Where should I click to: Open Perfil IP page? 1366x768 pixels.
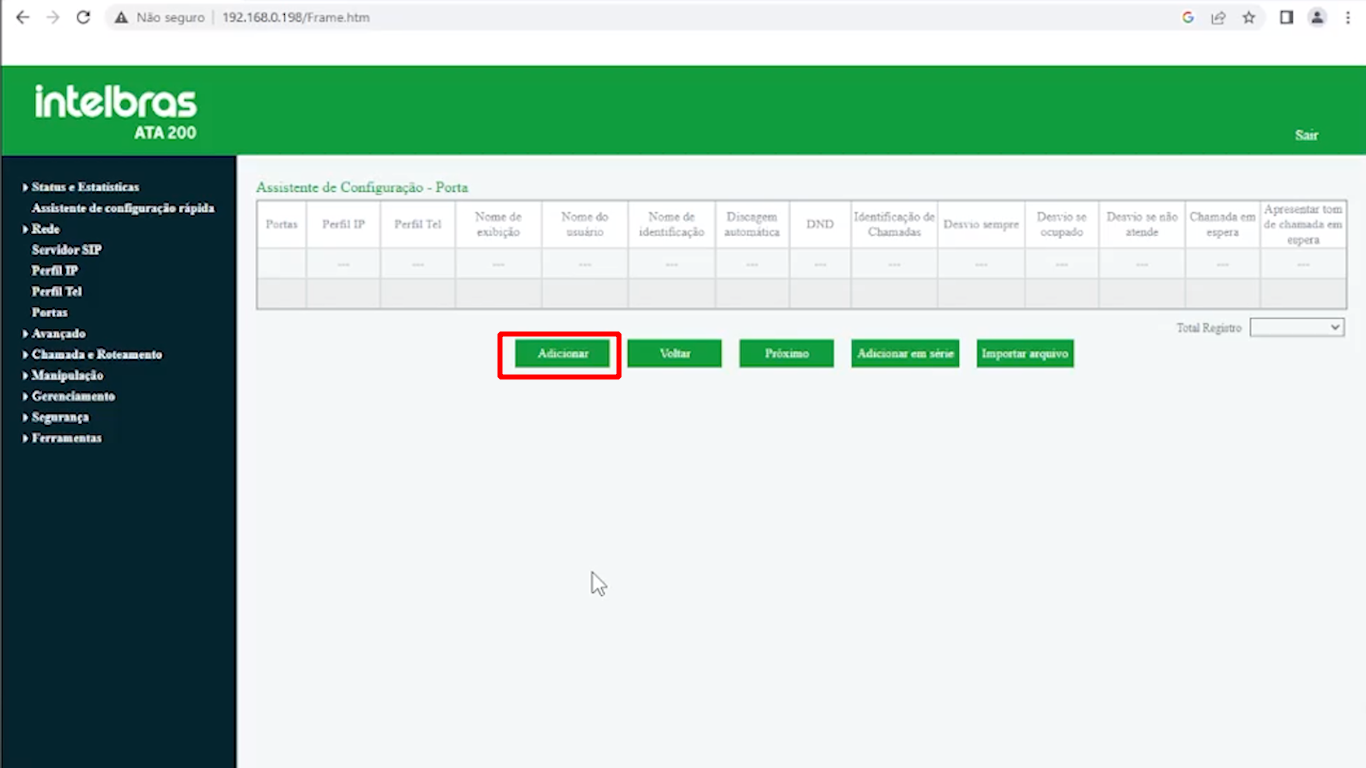click(x=55, y=271)
